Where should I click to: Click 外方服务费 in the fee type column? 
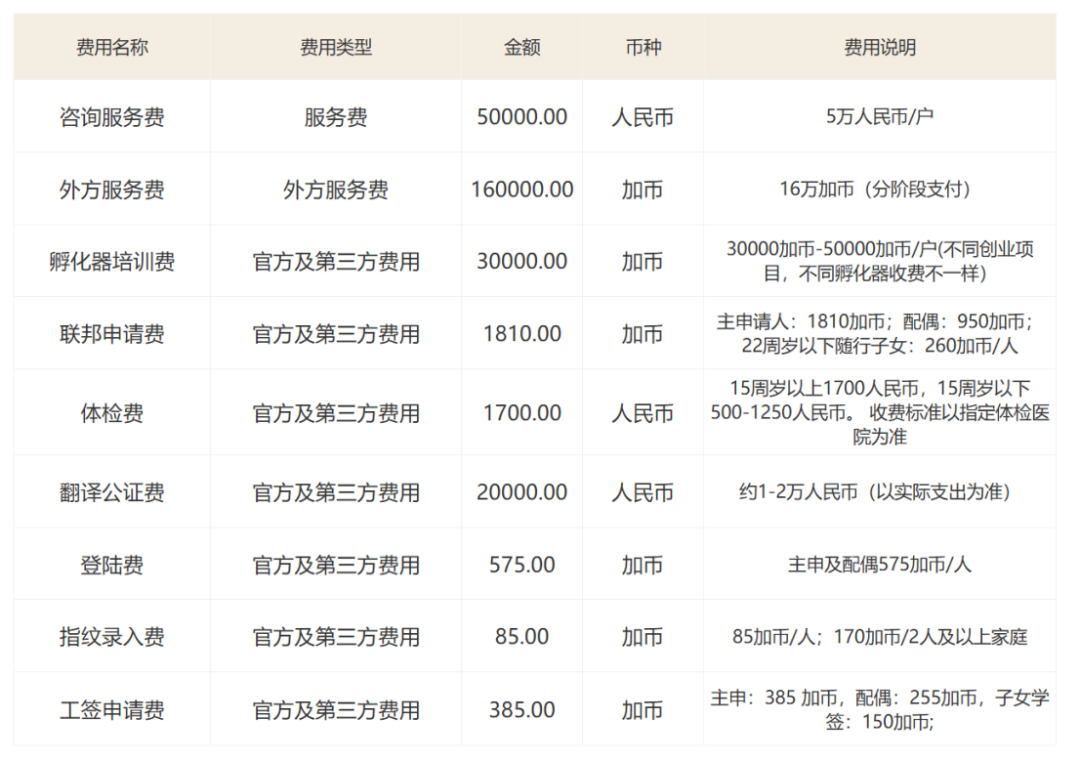point(335,189)
